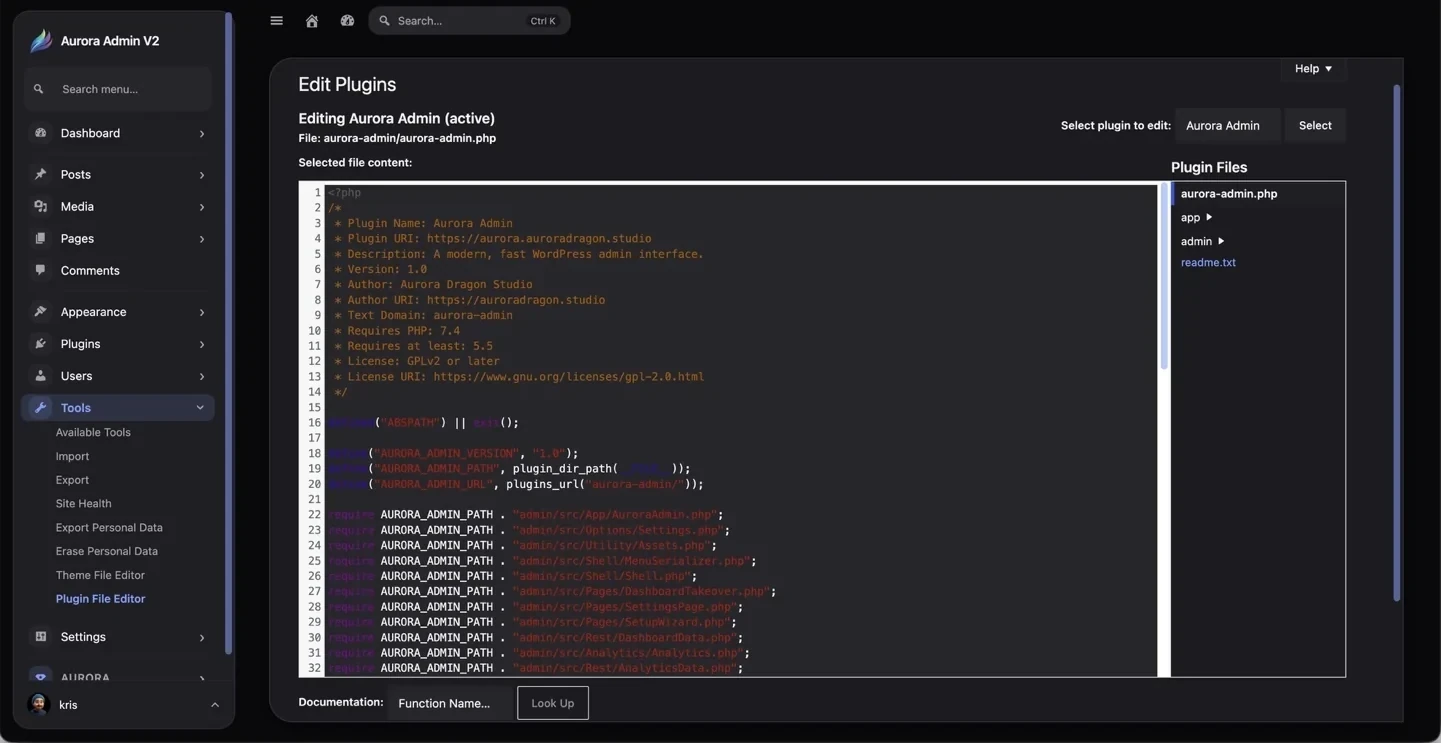Click the code editor vertical scrollbar

click(x=1164, y=277)
